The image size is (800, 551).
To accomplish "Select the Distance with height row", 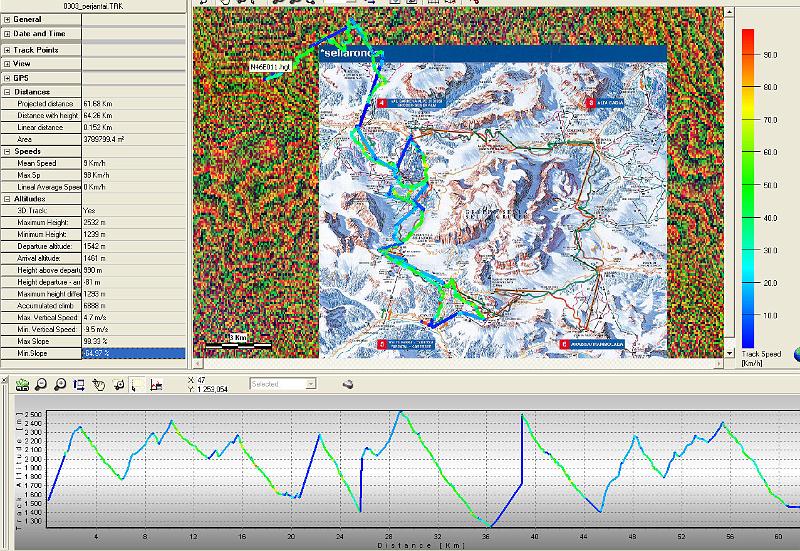I will point(93,116).
